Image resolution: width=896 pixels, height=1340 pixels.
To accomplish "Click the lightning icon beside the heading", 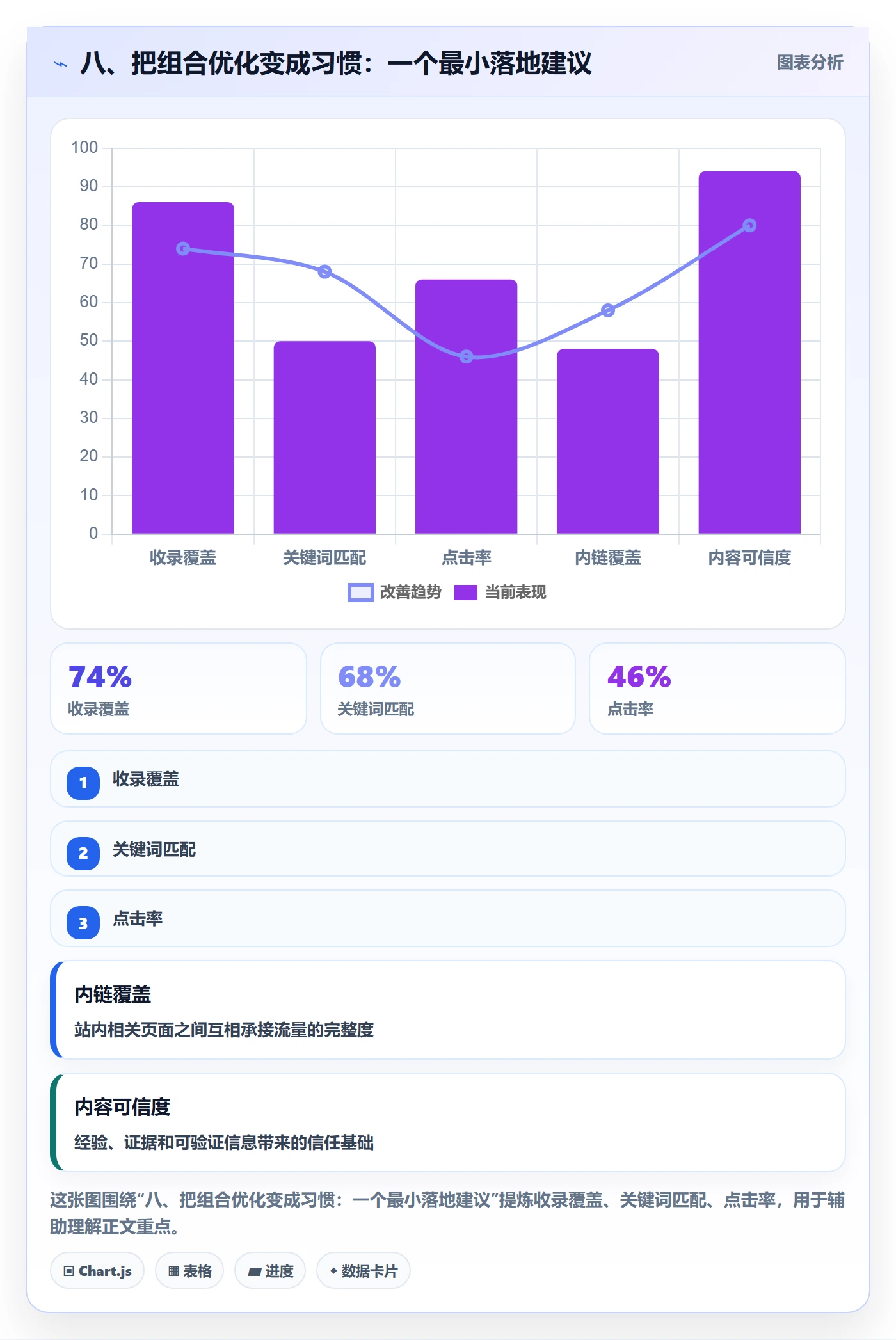I will click(61, 64).
